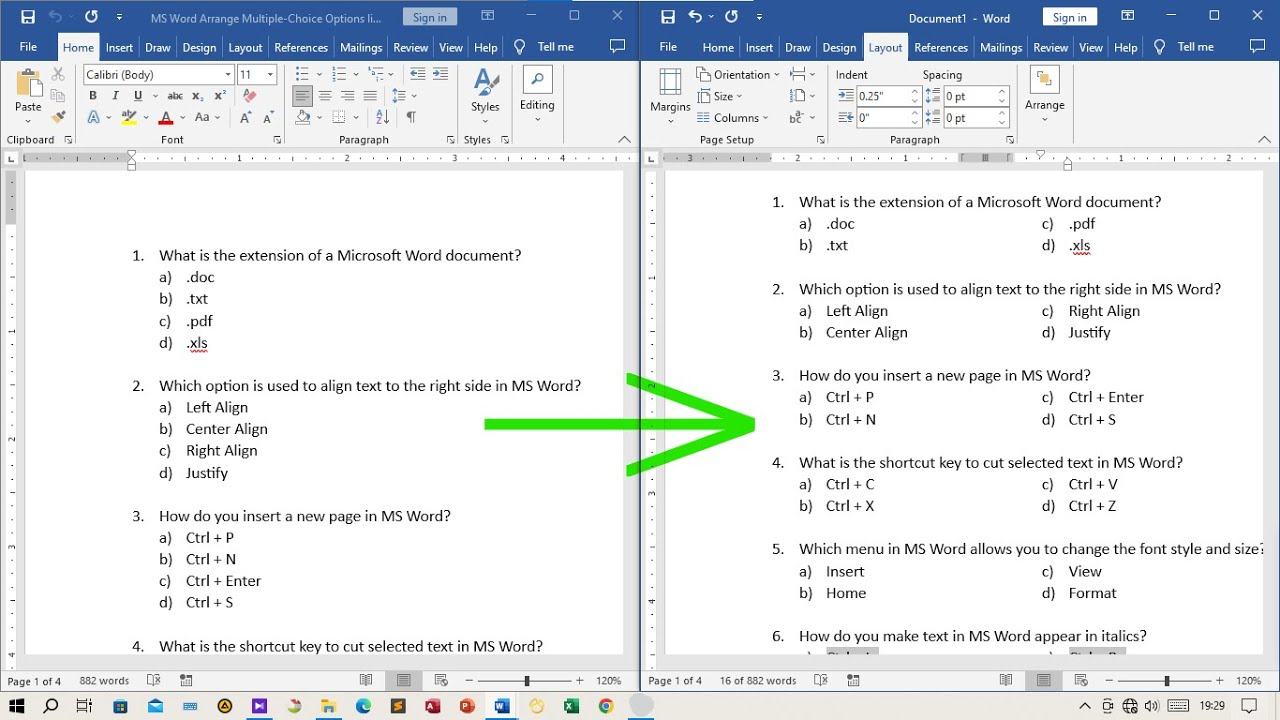Viewport: 1280px width, 720px height.
Task: Open PowerPoint from the Windows taskbar
Action: click(466, 706)
